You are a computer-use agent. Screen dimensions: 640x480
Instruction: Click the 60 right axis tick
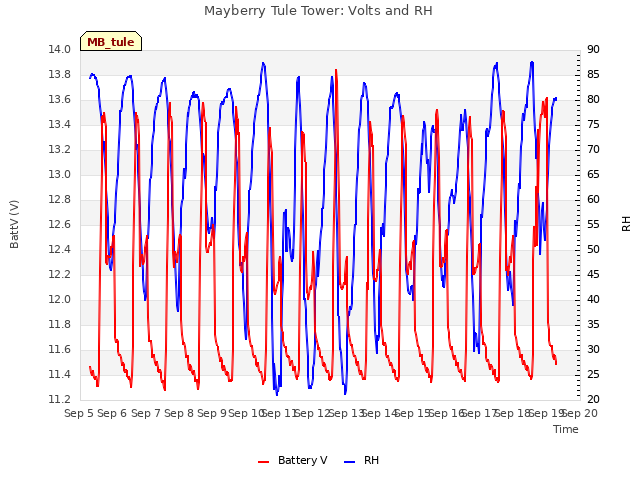(593, 200)
